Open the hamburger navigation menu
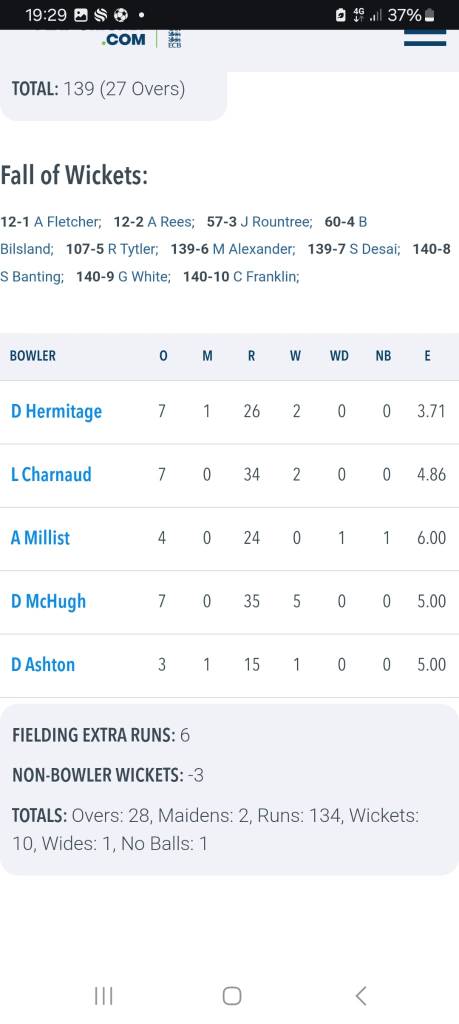459x1024 pixels. 424,38
